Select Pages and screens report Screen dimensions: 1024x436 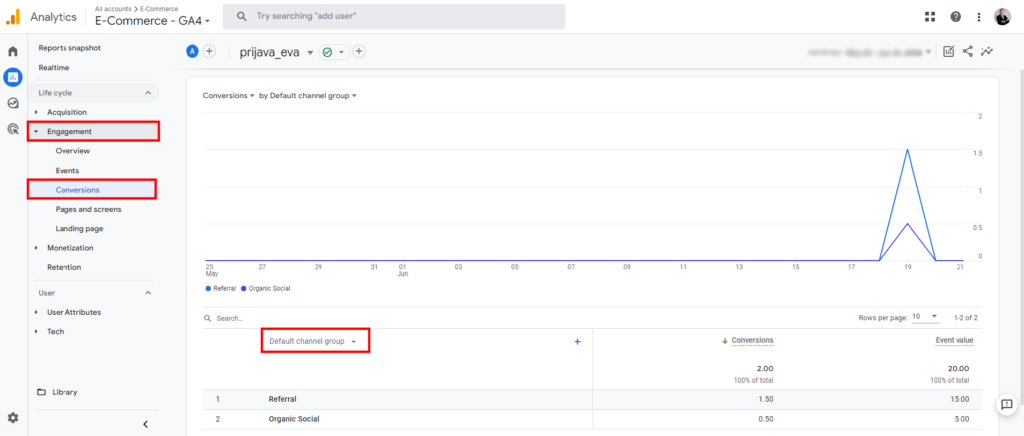pos(88,209)
